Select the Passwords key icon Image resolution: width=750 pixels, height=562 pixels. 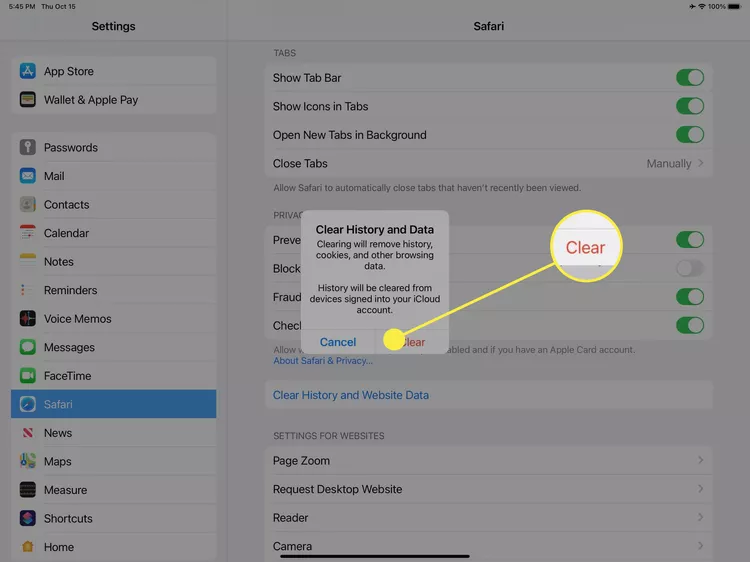click(x=28, y=147)
